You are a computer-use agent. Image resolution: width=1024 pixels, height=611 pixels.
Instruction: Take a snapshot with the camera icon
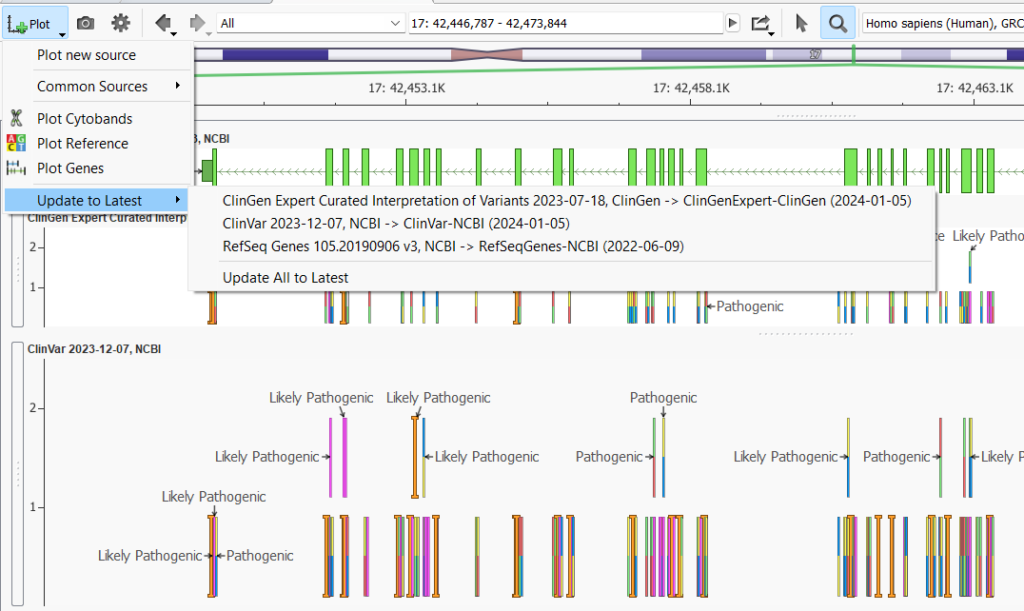coord(86,24)
